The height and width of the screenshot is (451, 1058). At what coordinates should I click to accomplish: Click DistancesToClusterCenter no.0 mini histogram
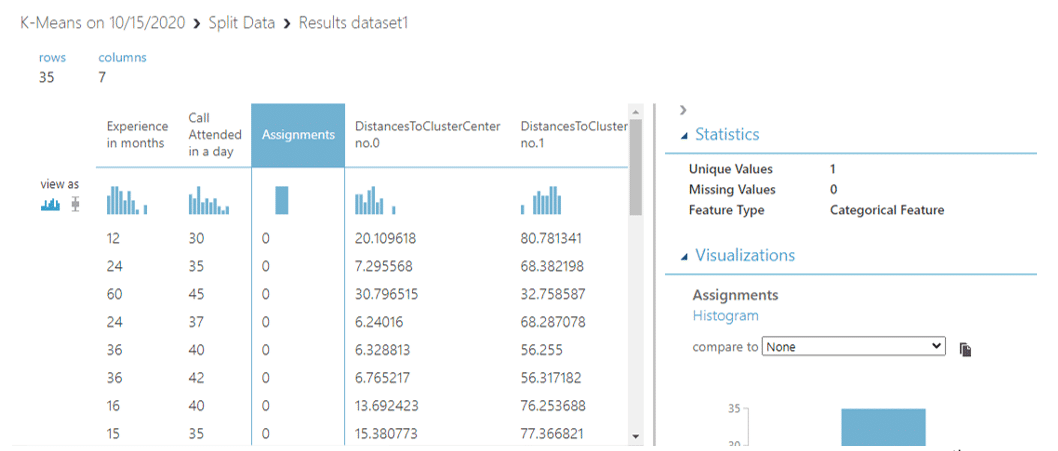pyautogui.click(x=375, y=201)
